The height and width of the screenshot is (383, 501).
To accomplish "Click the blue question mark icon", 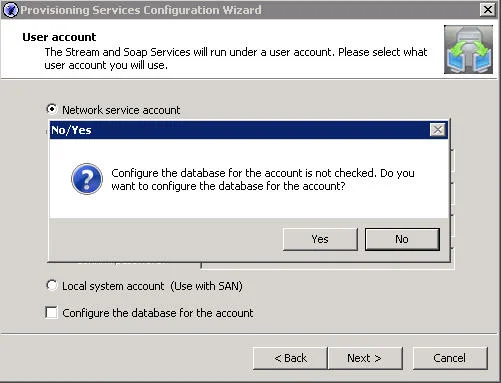I will tap(87, 179).
